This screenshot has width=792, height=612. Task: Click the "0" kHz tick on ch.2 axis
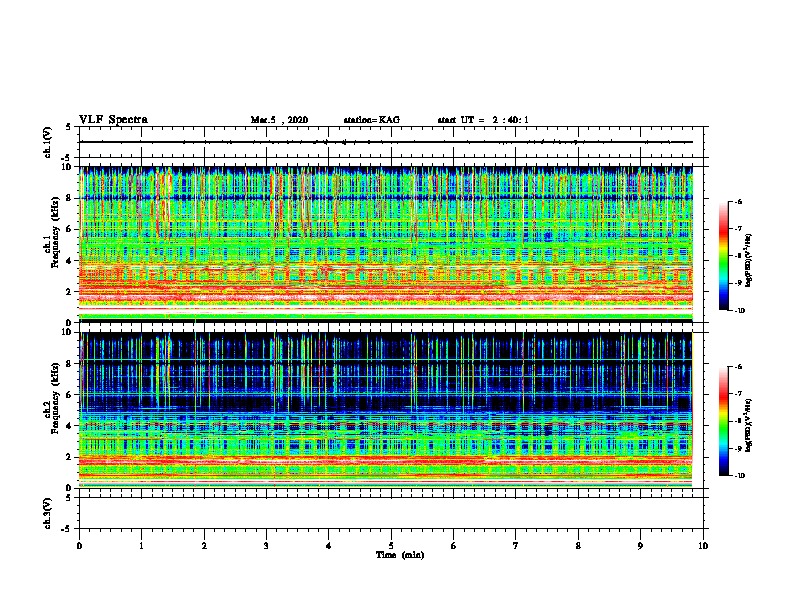pos(68,488)
